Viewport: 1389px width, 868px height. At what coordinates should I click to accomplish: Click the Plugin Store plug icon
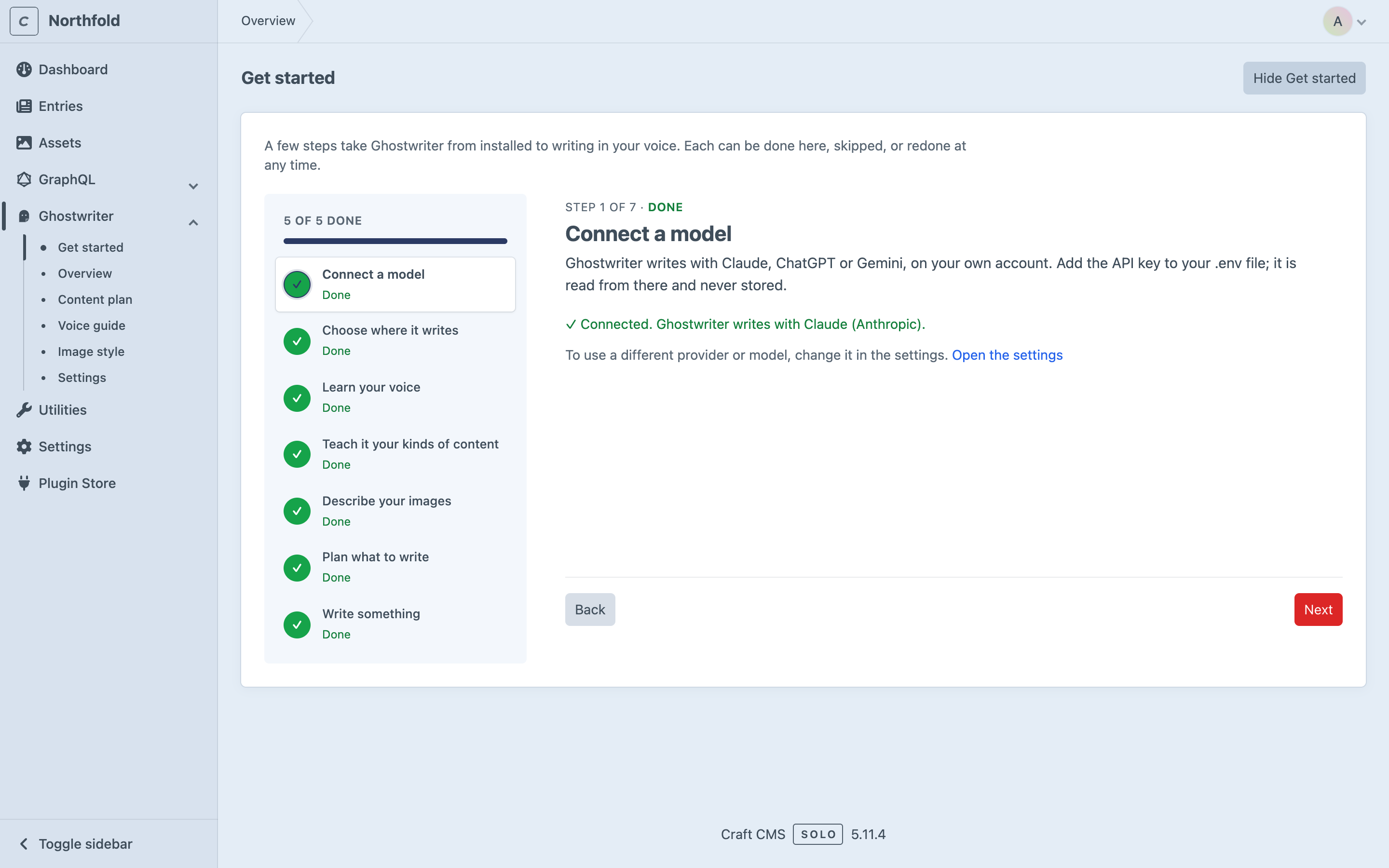pos(24,483)
